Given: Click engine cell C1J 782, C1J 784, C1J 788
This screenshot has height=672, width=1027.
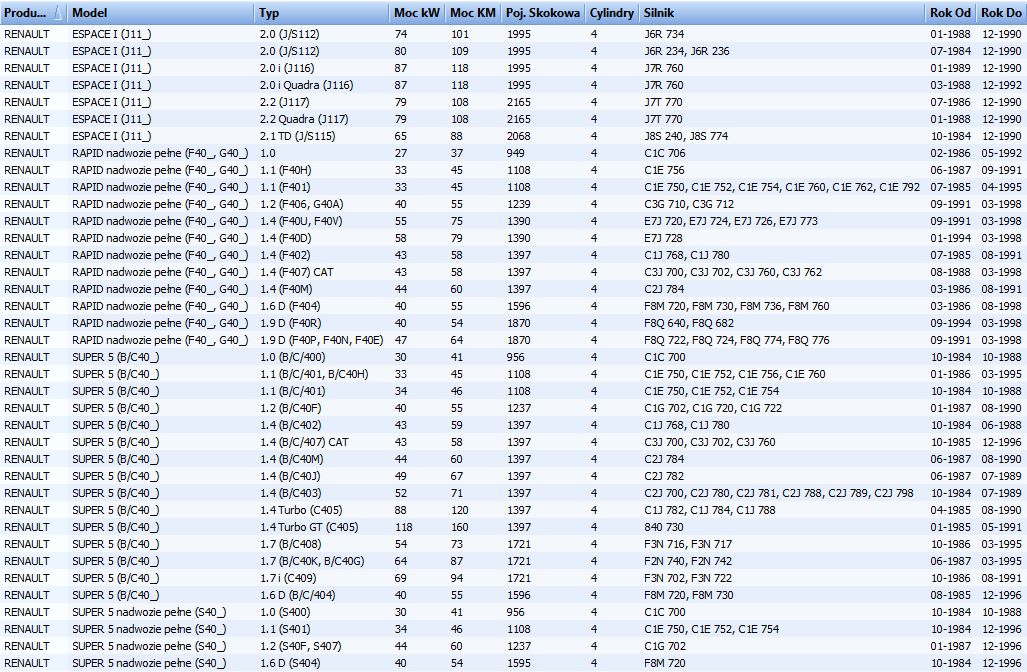Looking at the screenshot, I should click(709, 511).
